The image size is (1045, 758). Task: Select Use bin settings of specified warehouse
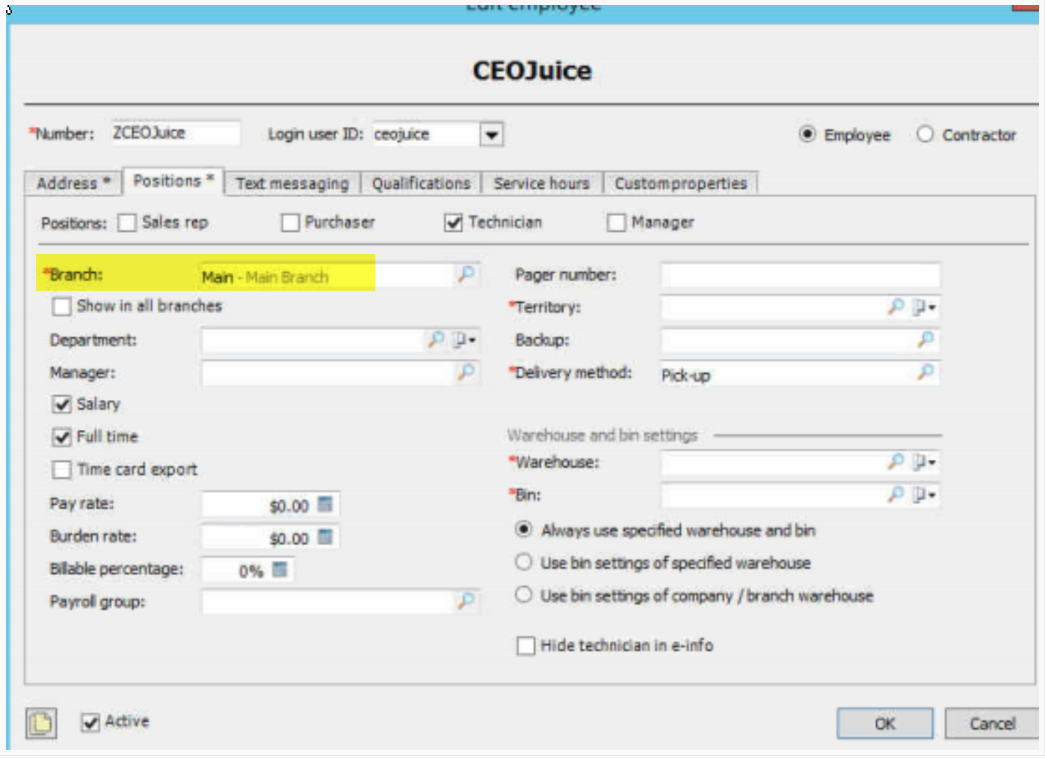[524, 562]
